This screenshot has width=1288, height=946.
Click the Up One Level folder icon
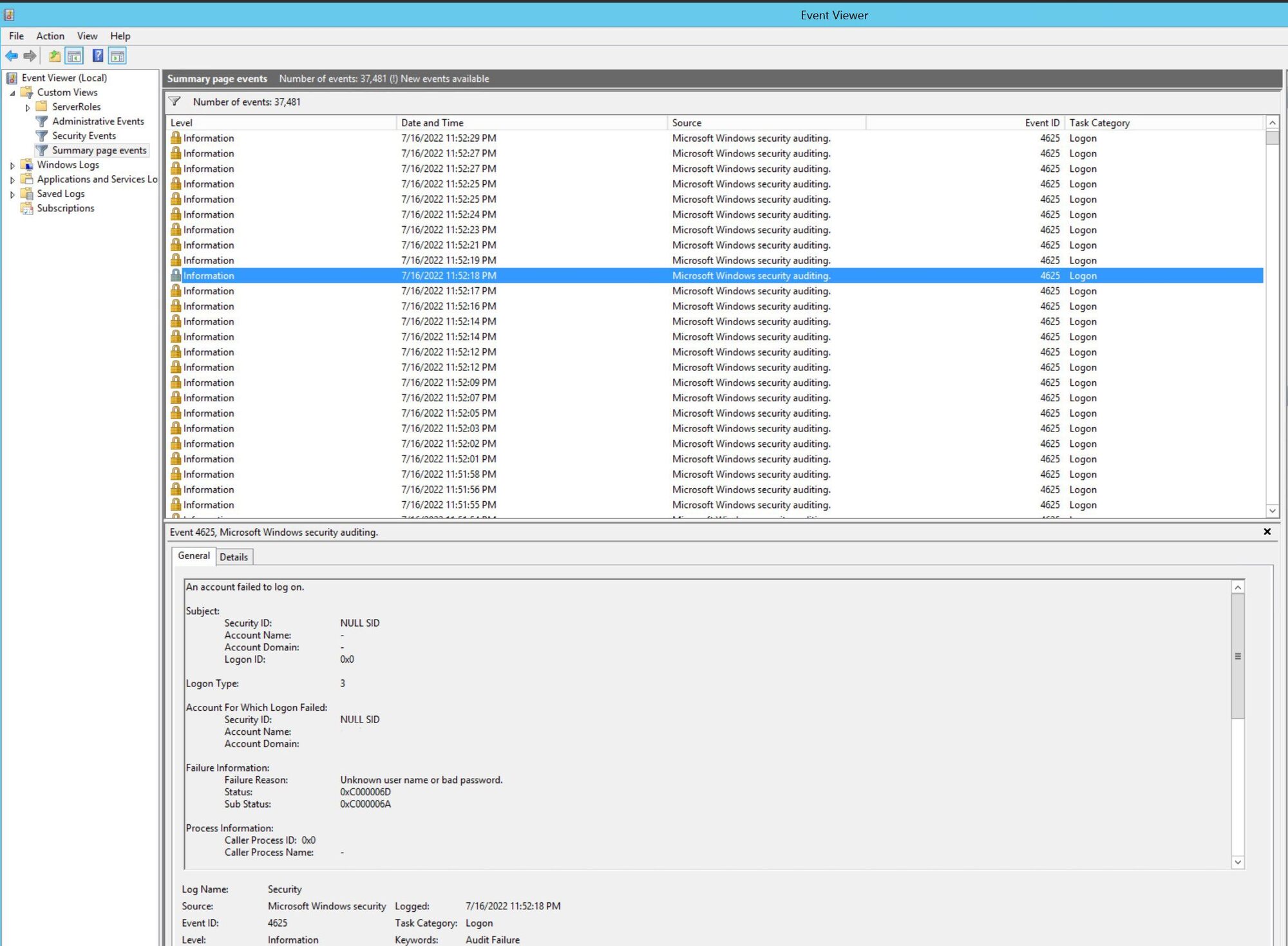pyautogui.click(x=55, y=56)
